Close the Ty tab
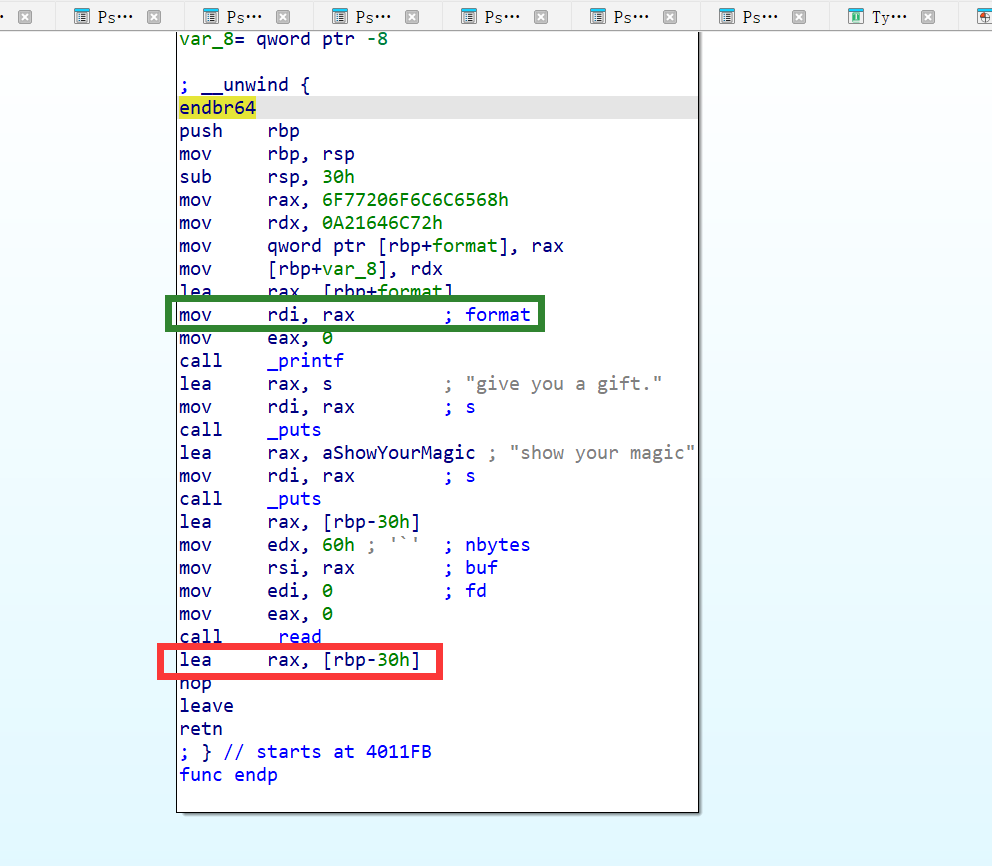 928,17
